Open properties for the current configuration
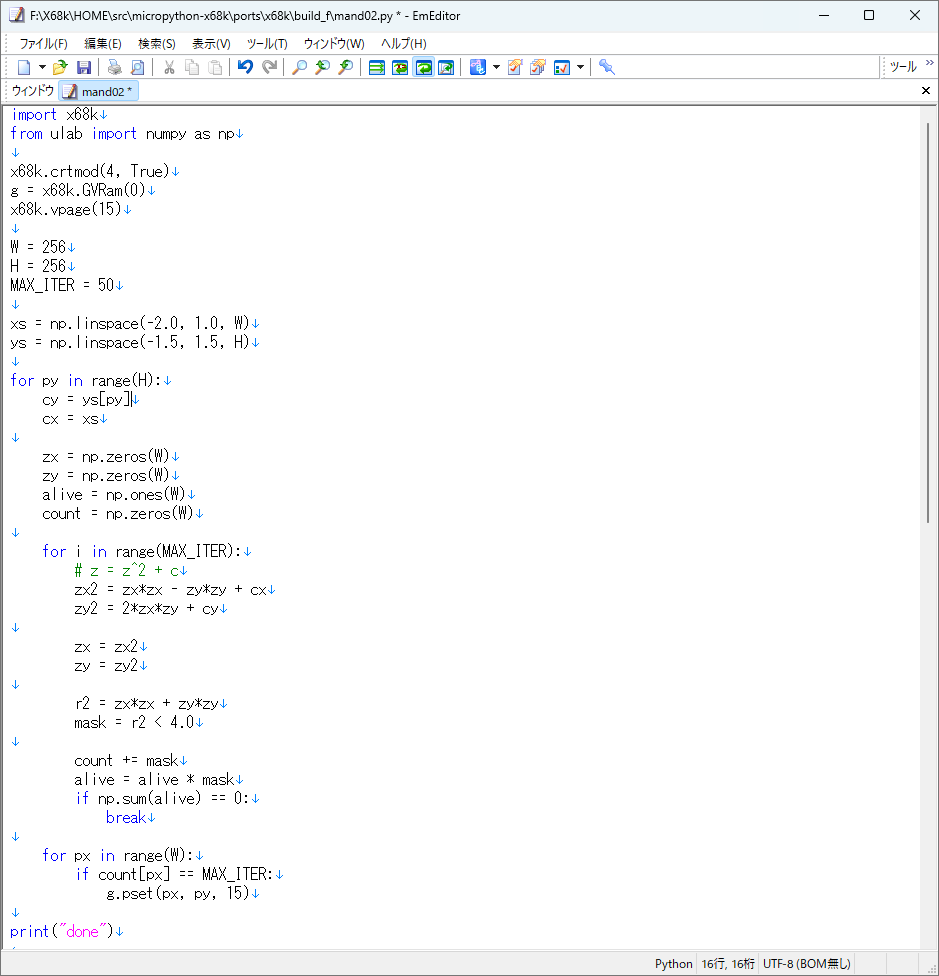939x976 pixels. (x=515, y=67)
